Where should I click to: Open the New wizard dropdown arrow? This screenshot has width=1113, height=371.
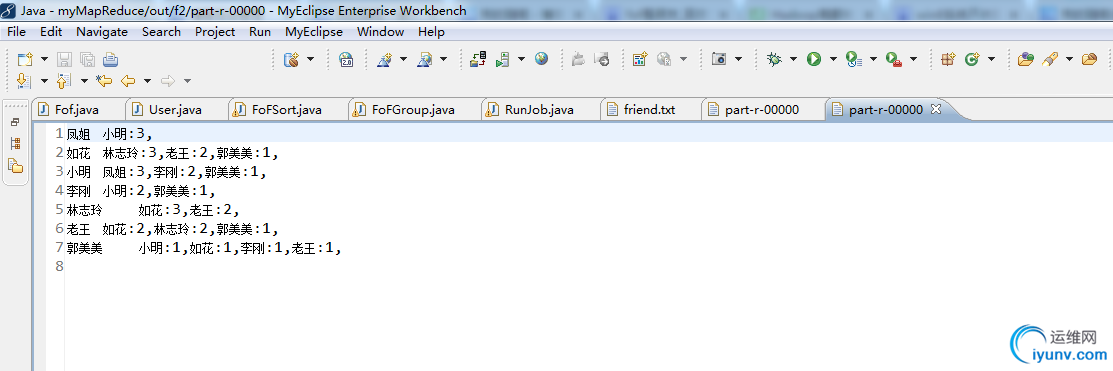pyautogui.click(x=44, y=60)
